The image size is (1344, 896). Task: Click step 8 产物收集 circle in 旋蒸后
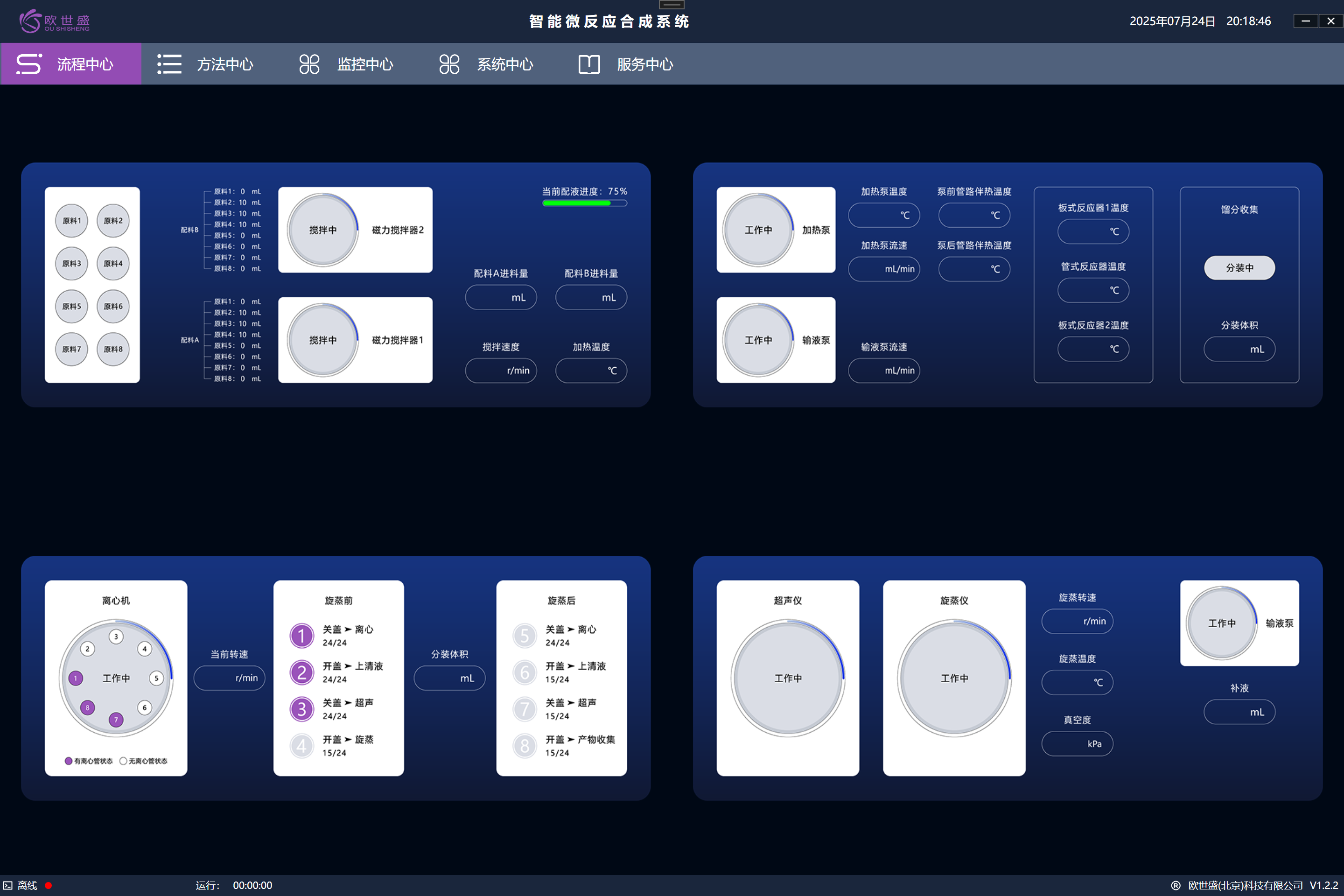click(x=525, y=746)
